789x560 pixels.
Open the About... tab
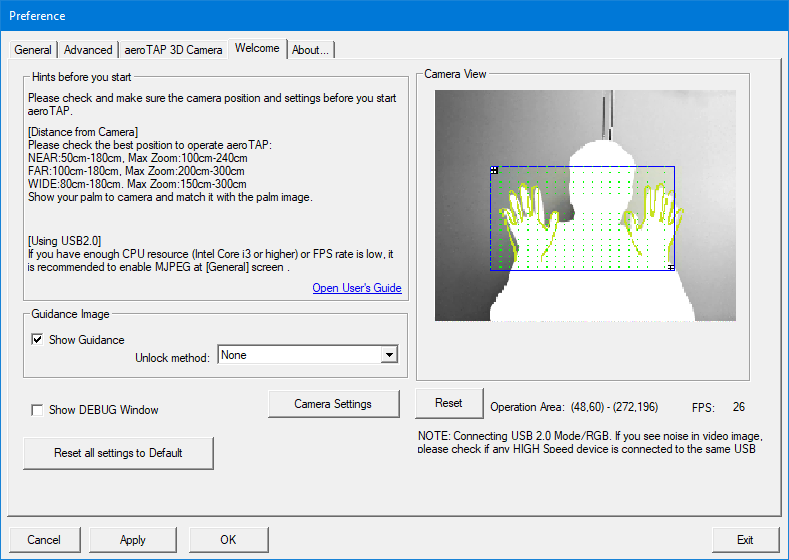click(x=310, y=50)
